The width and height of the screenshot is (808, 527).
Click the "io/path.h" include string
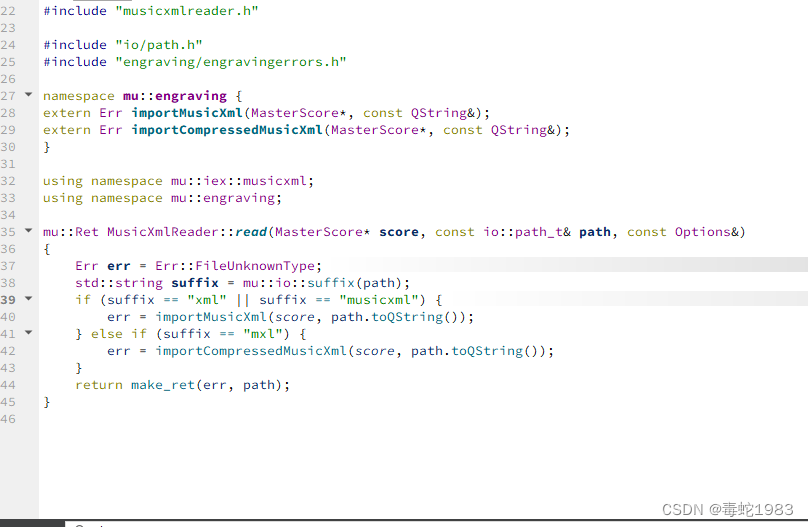(x=159, y=45)
